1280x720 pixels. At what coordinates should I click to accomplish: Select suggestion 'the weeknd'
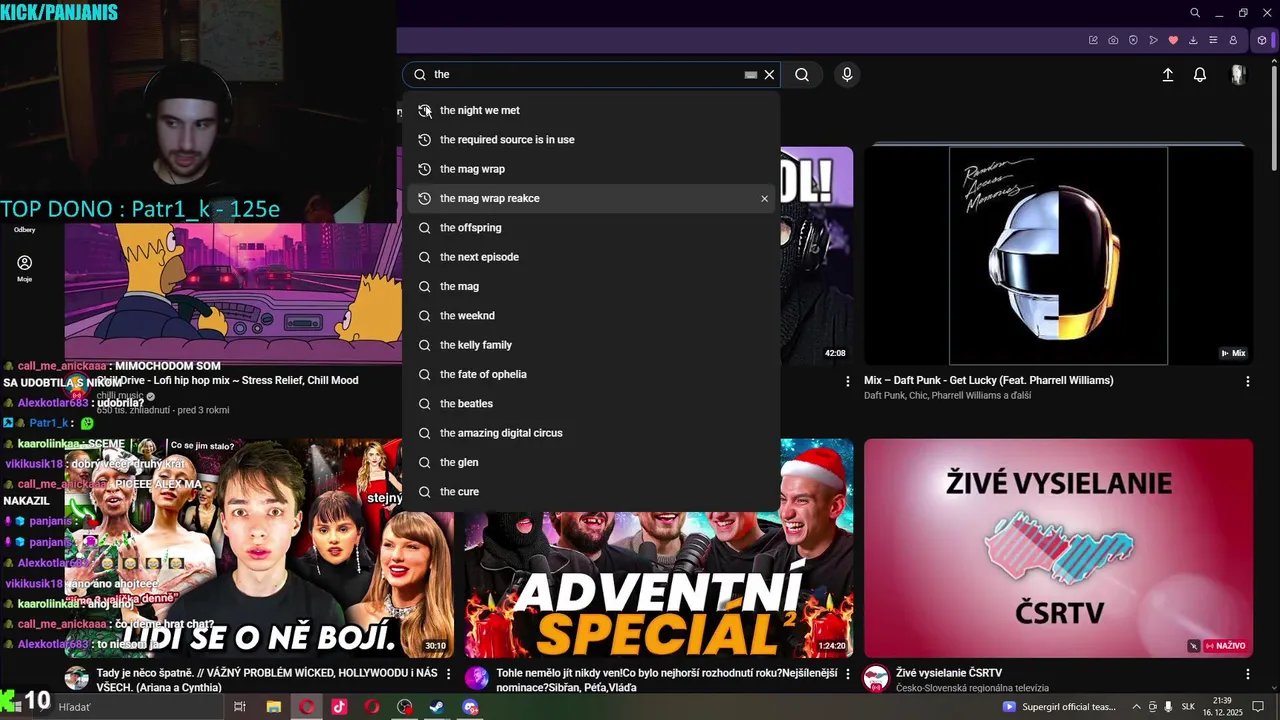pos(592,316)
